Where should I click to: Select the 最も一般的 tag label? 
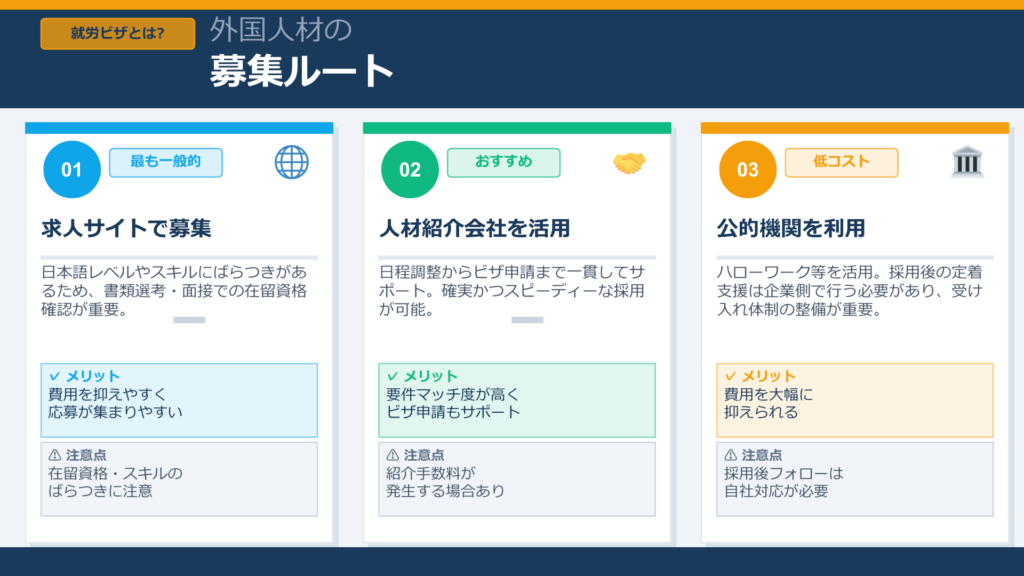pos(165,162)
